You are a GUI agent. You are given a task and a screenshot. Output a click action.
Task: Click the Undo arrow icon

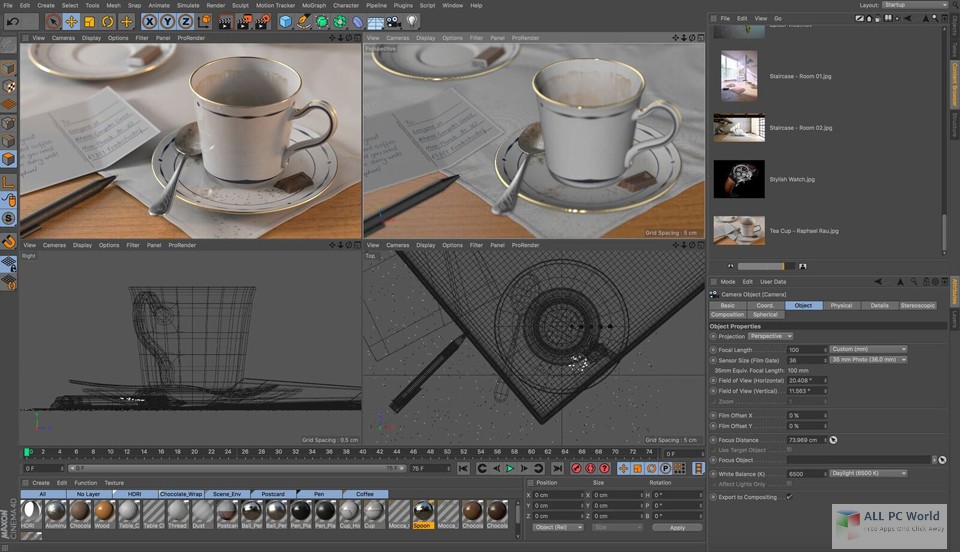[13, 21]
